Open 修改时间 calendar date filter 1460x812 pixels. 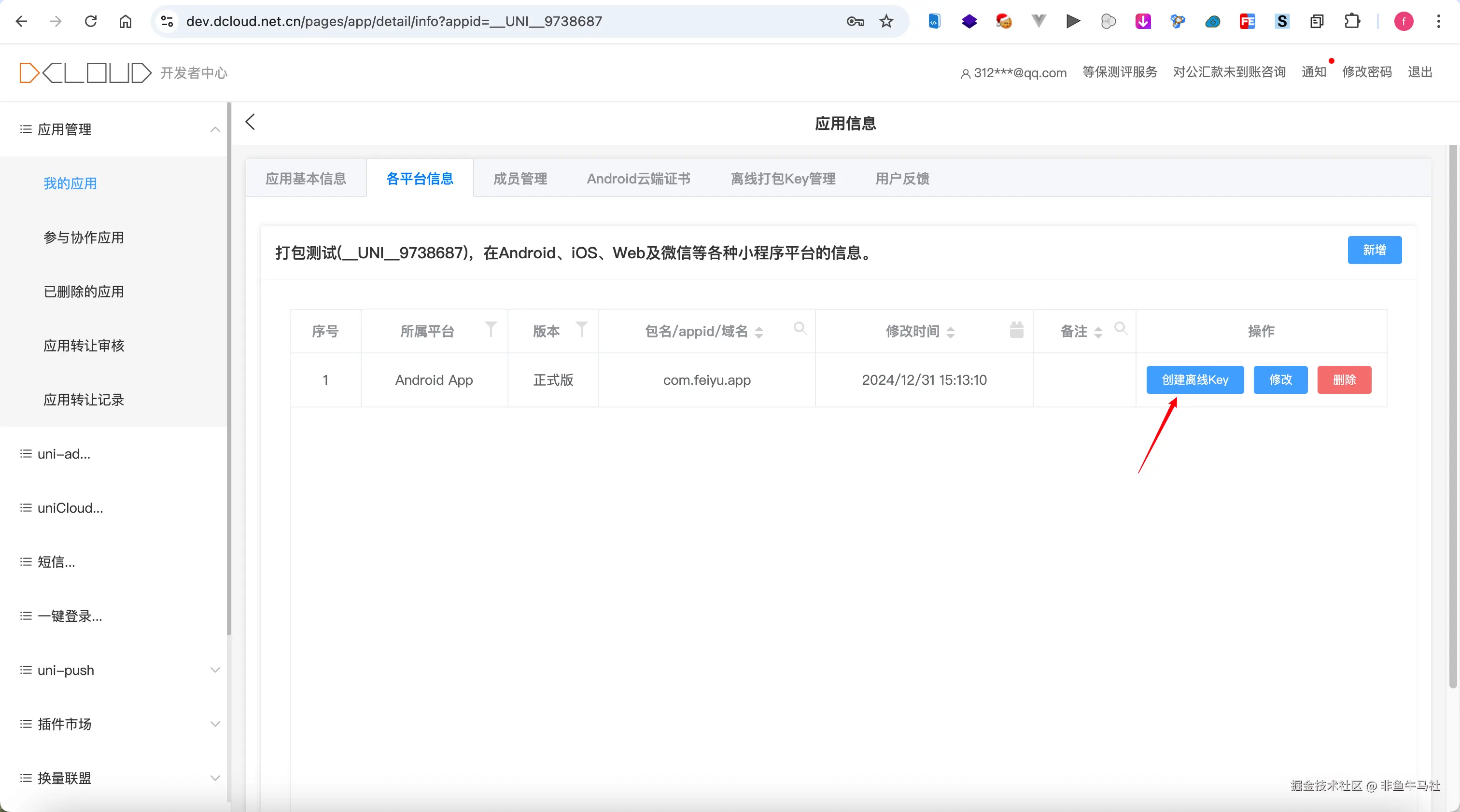coord(1016,330)
